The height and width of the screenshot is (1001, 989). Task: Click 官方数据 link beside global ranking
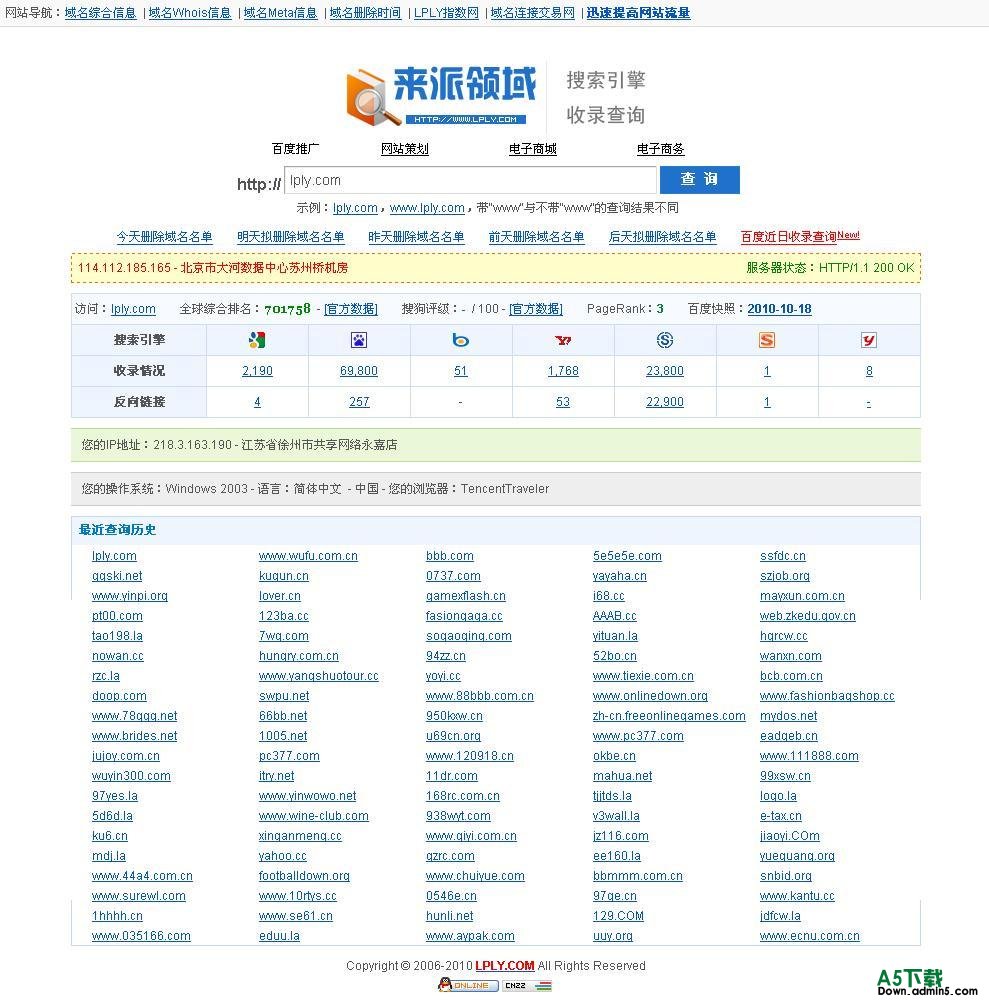click(351, 309)
